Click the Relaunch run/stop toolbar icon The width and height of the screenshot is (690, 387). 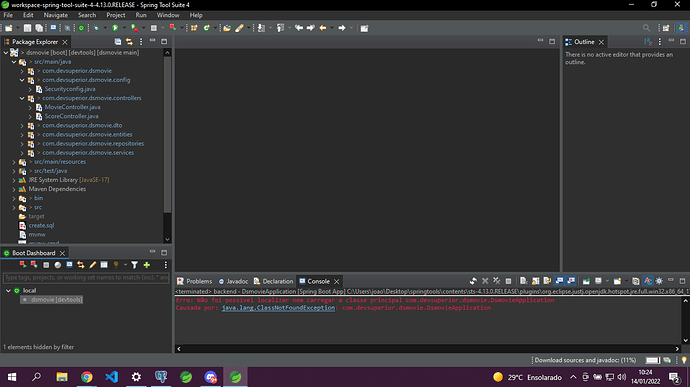pyautogui.click(x=173, y=28)
